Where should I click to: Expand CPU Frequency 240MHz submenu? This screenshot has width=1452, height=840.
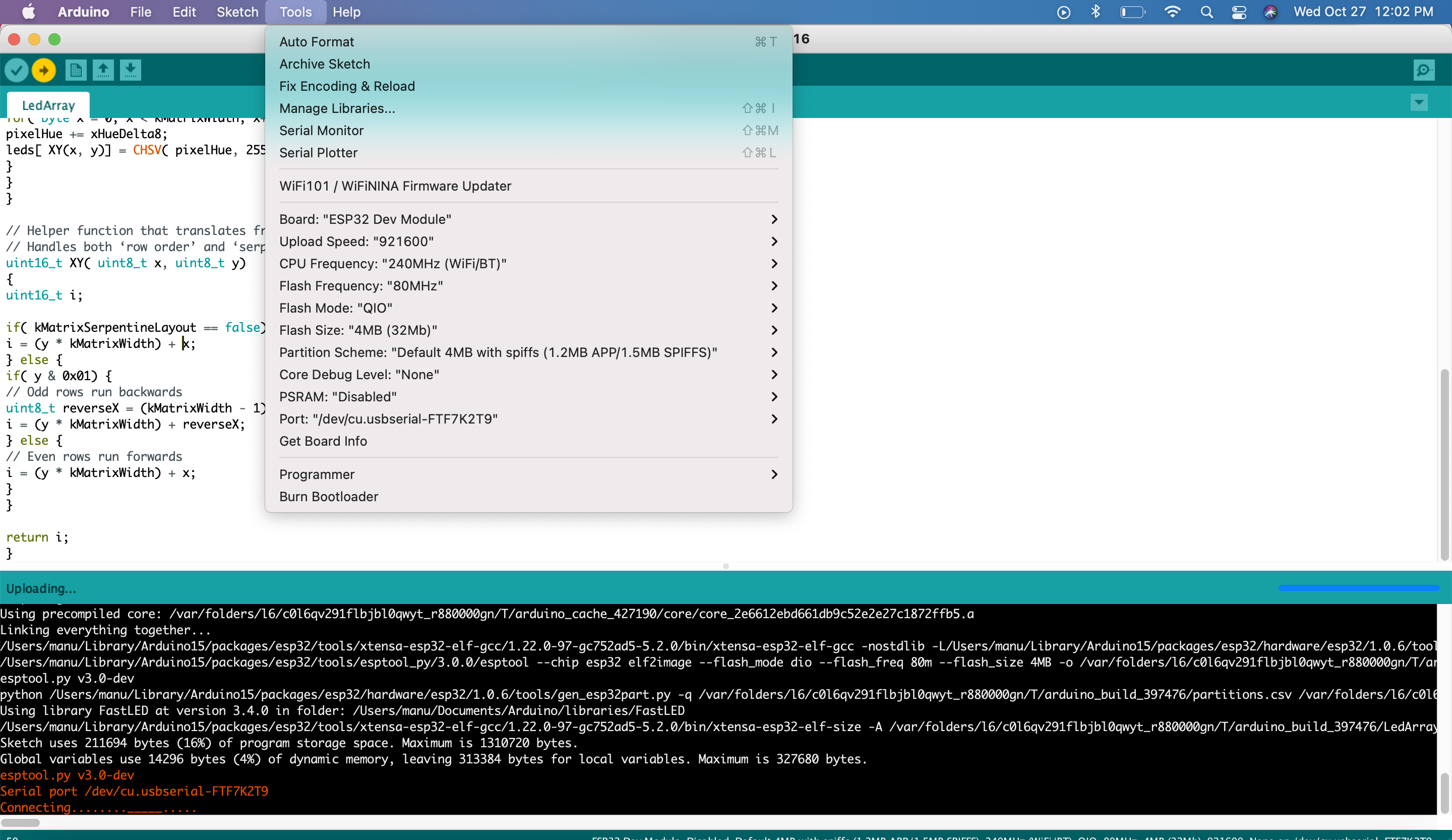click(528, 263)
